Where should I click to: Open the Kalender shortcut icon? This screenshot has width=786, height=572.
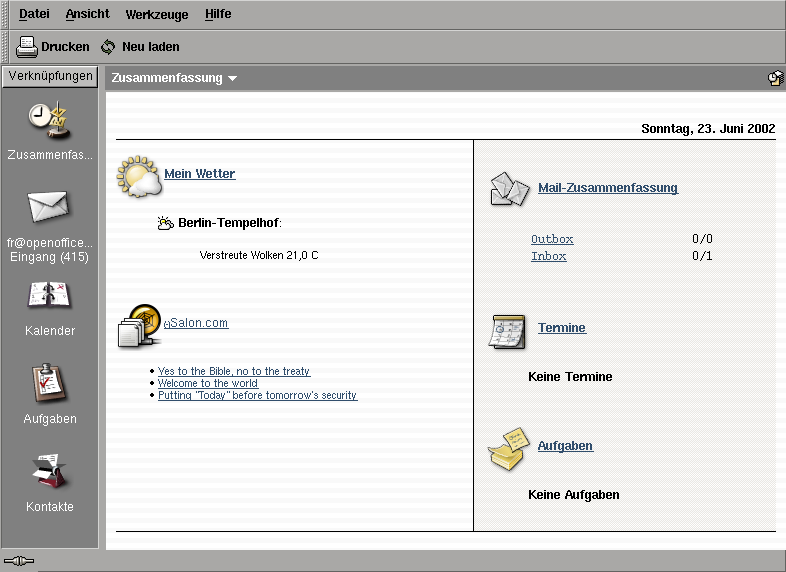[49, 294]
